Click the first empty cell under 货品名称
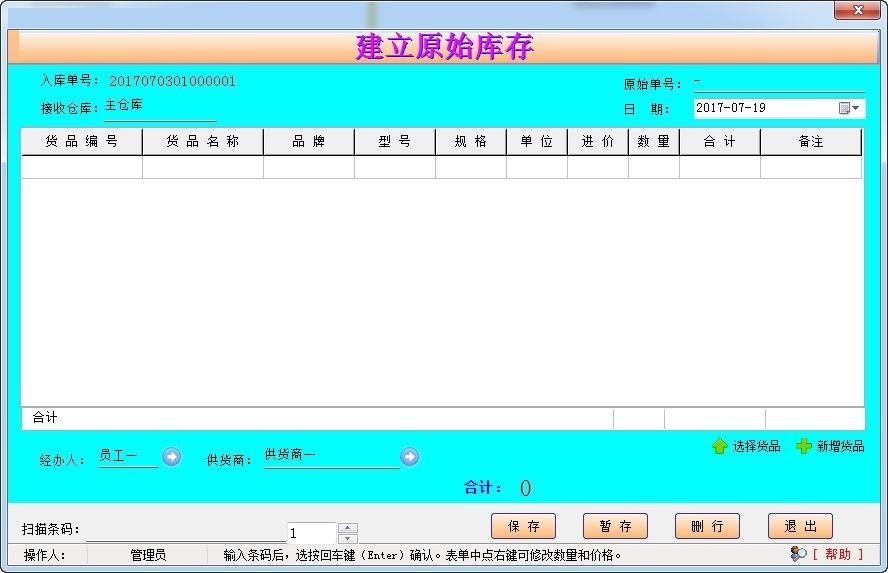The height and width of the screenshot is (573, 888). (203, 168)
